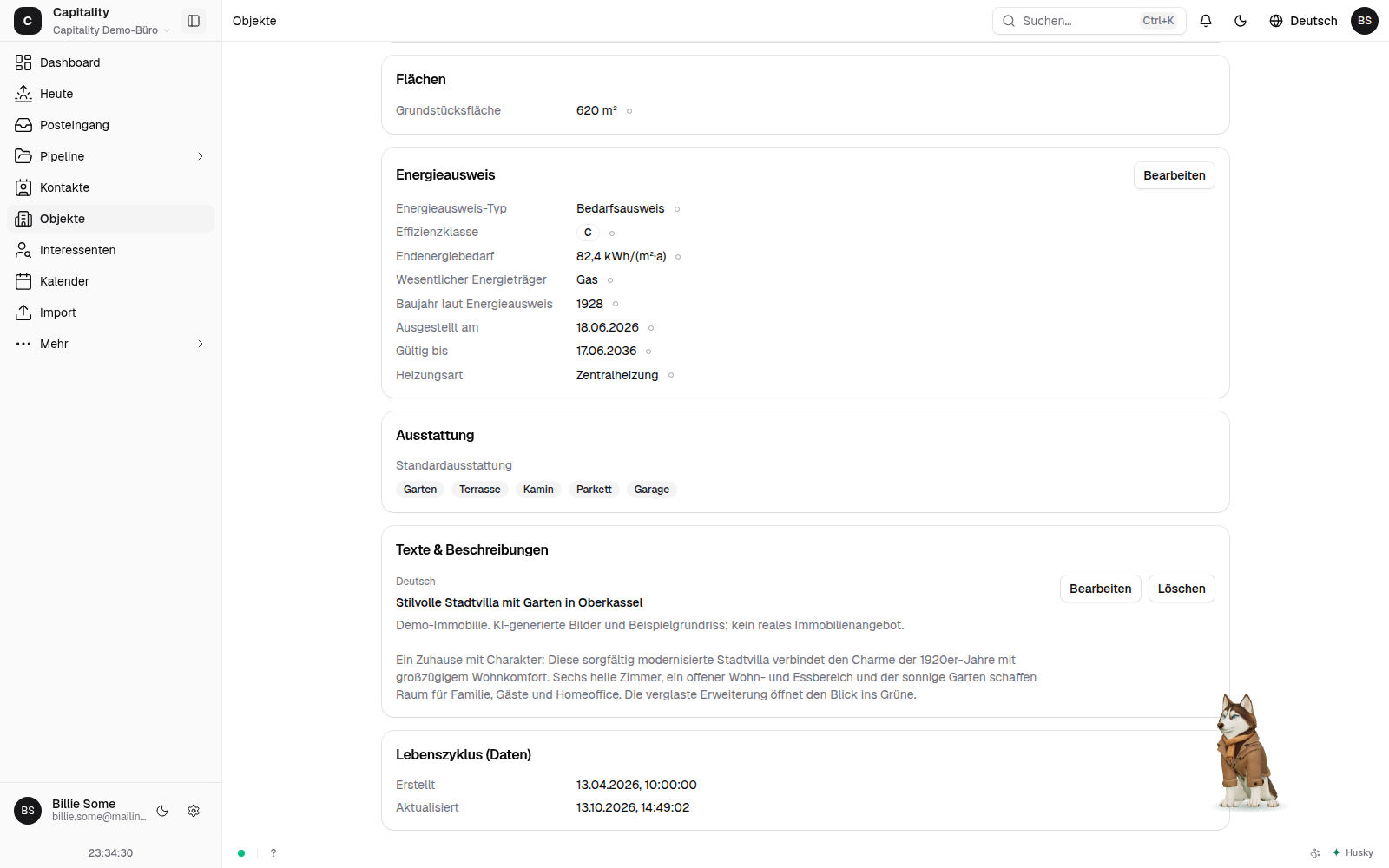Click info dot next to 18.06.2026
The image size is (1389, 868).
click(x=651, y=328)
